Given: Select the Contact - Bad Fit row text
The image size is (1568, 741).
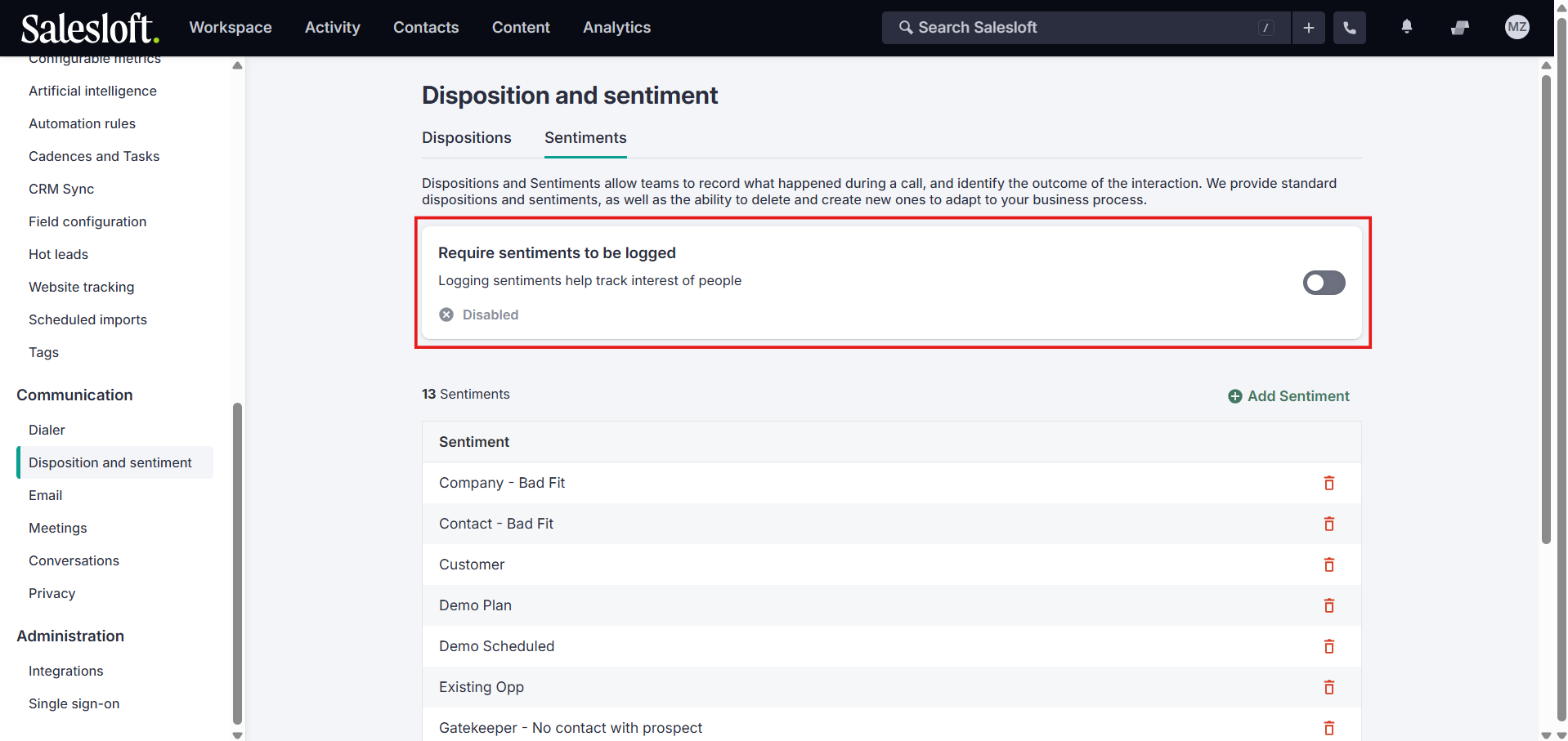Looking at the screenshot, I should (x=496, y=524).
